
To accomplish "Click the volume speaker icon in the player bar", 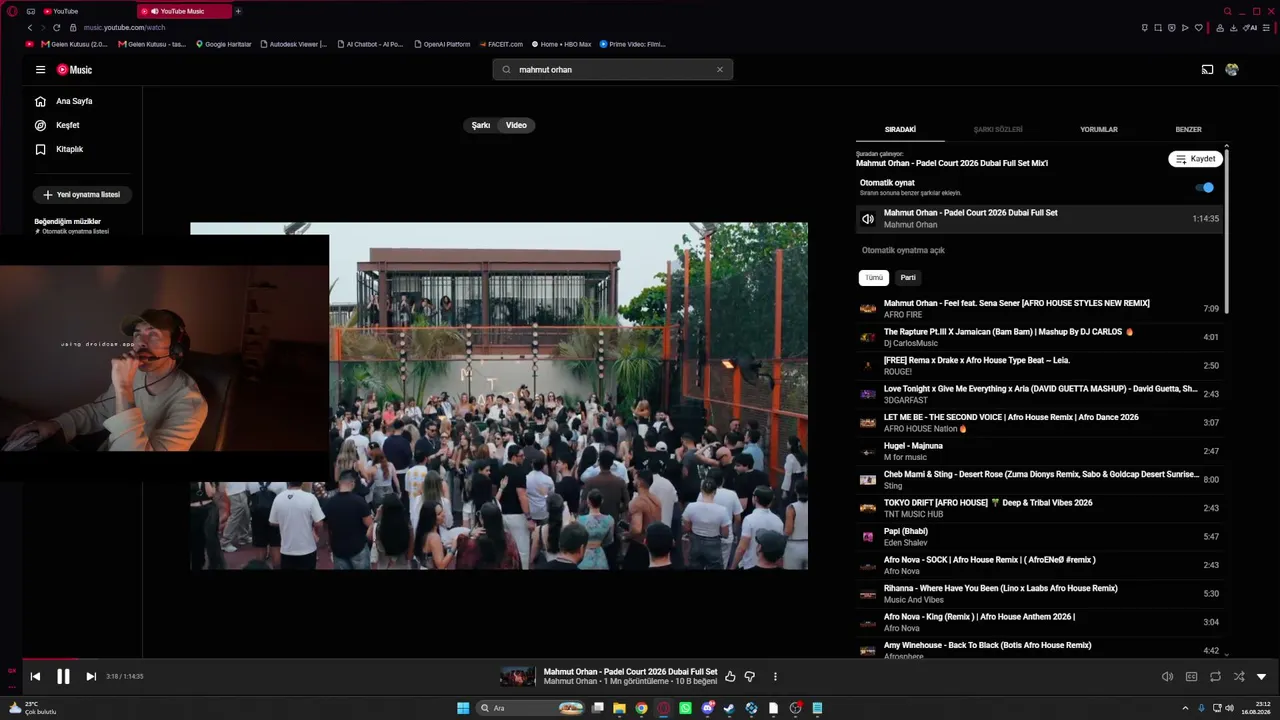I will pos(1167,677).
